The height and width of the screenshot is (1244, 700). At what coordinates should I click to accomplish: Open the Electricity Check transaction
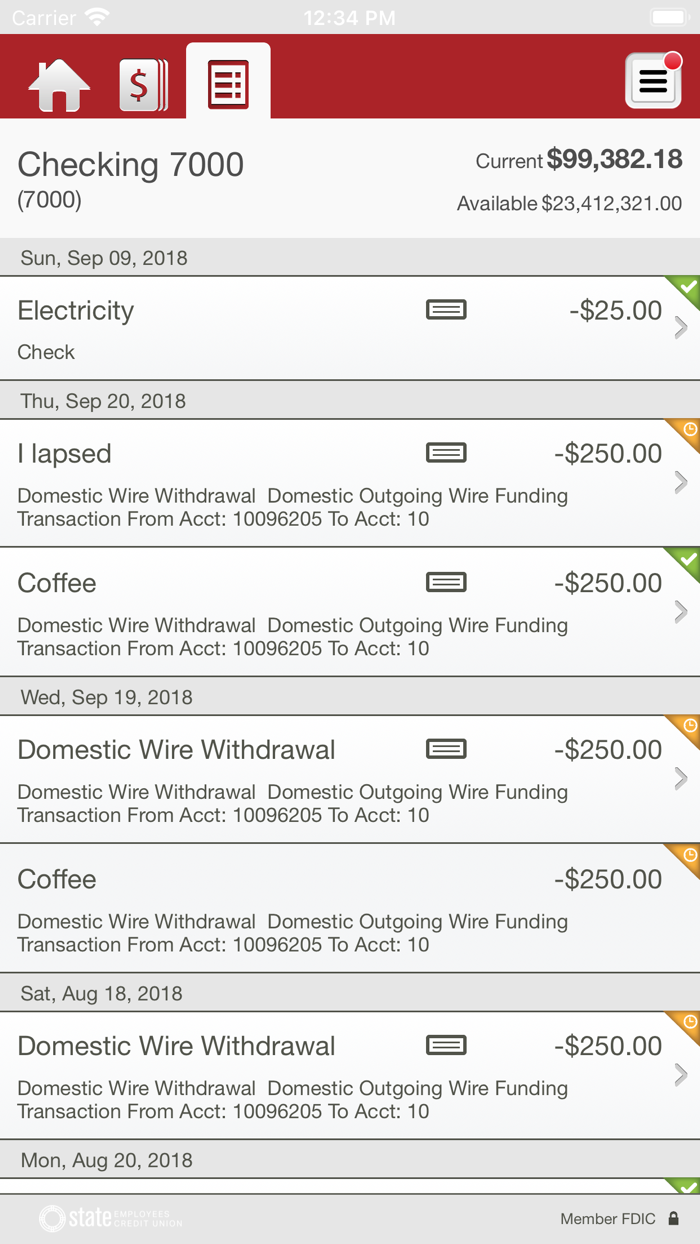[x=350, y=329]
